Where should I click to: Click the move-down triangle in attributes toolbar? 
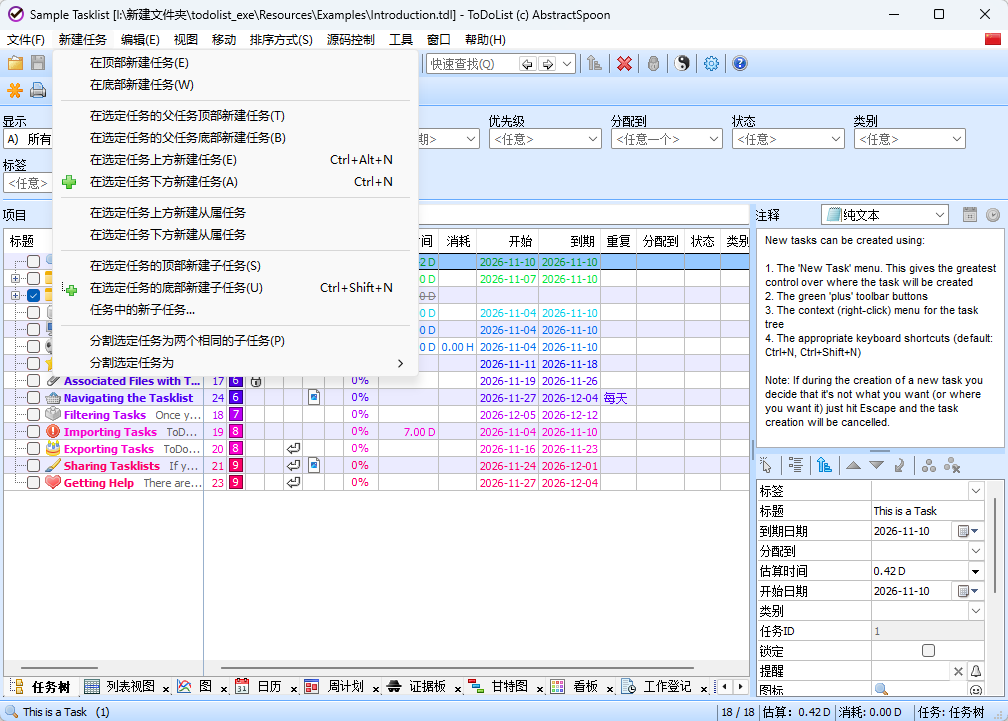coord(876,465)
